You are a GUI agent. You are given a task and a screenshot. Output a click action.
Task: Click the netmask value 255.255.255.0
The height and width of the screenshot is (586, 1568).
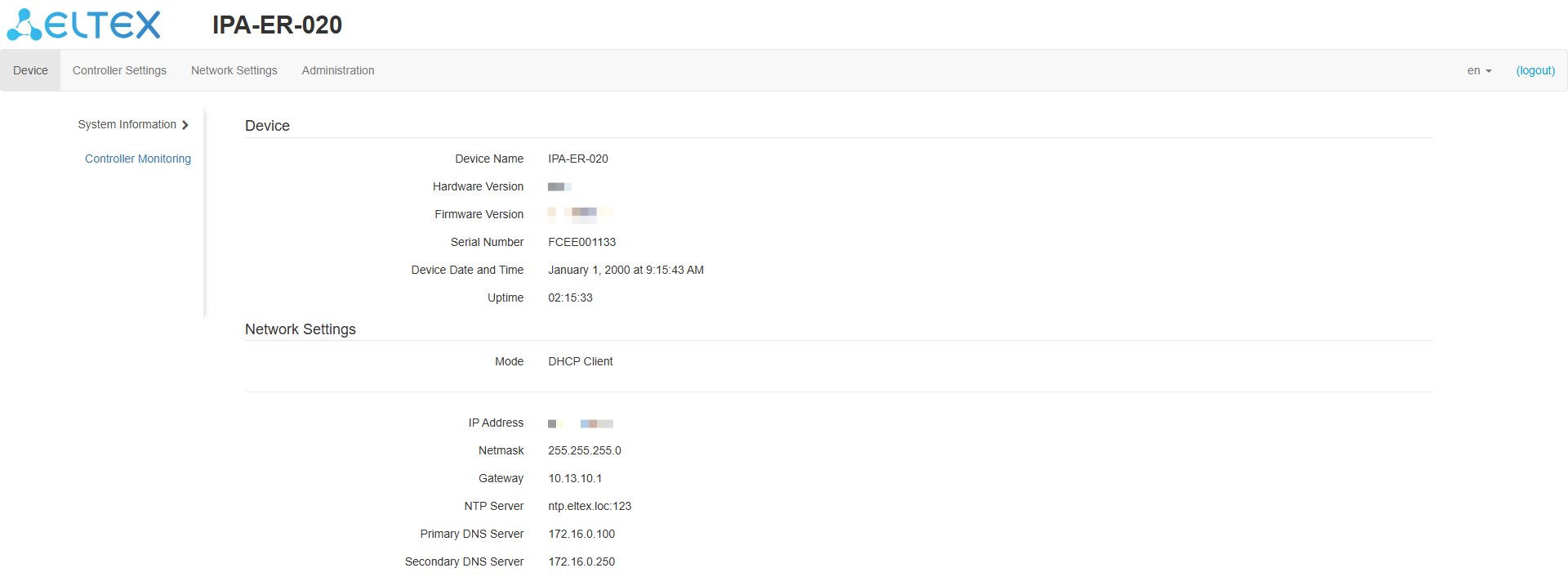585,450
